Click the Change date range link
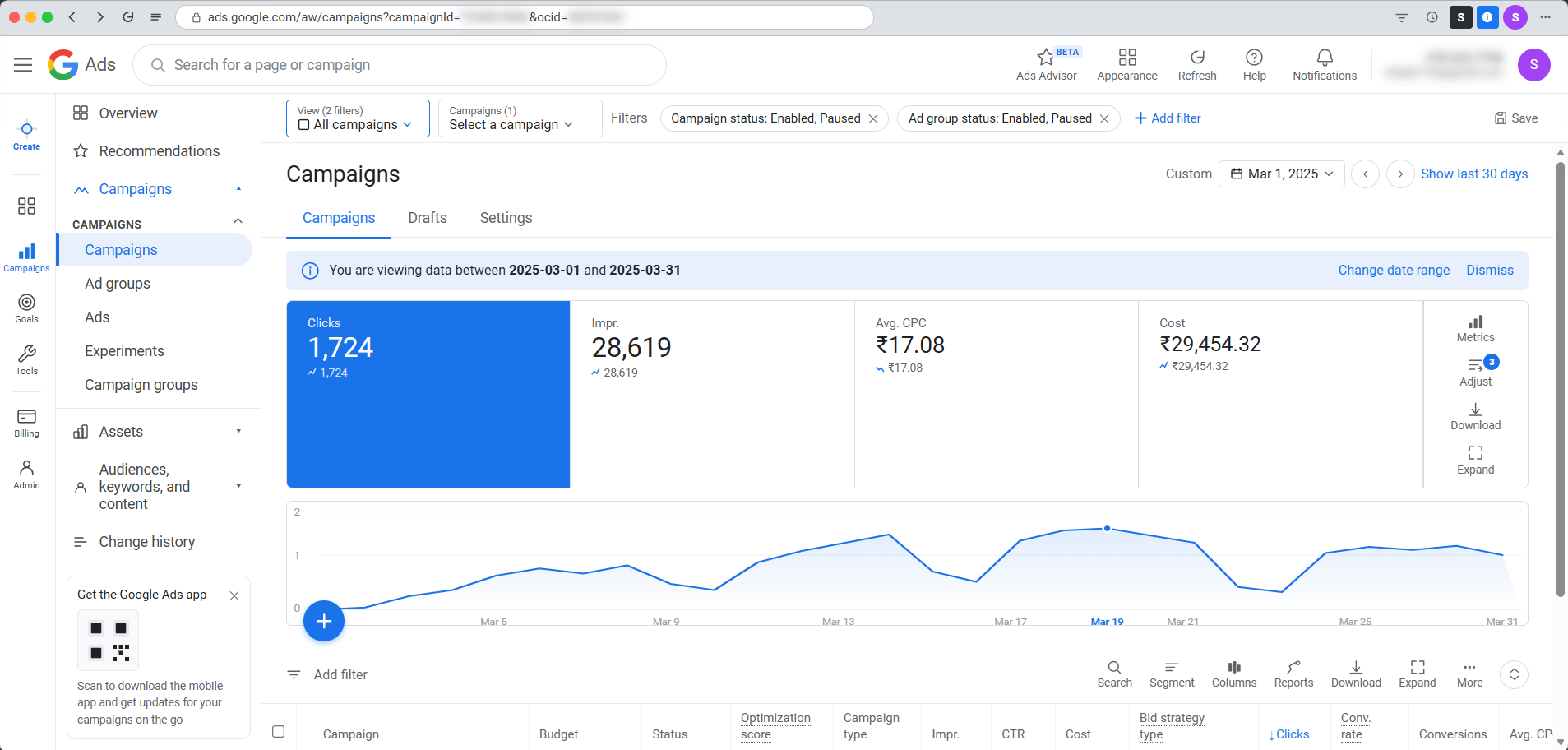The image size is (1568, 750). [1394, 270]
